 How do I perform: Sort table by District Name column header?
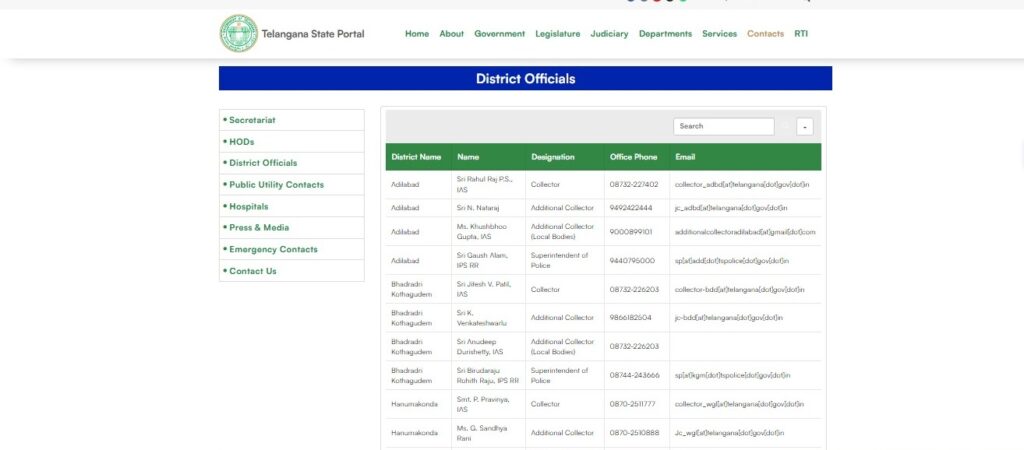[416, 157]
